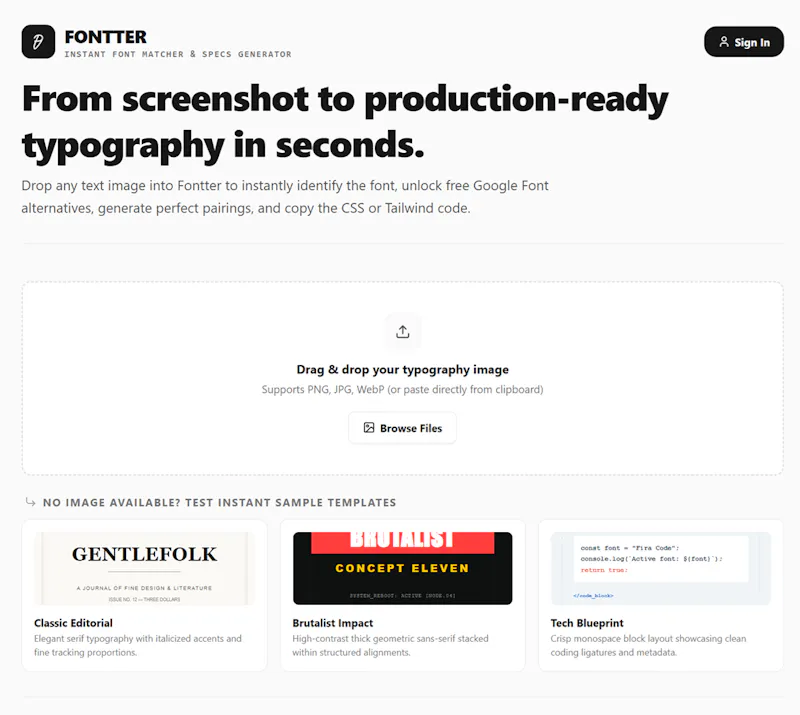The width and height of the screenshot is (800, 715).
Task: Click the upload arrow icon in dropzone
Action: pyautogui.click(x=403, y=332)
